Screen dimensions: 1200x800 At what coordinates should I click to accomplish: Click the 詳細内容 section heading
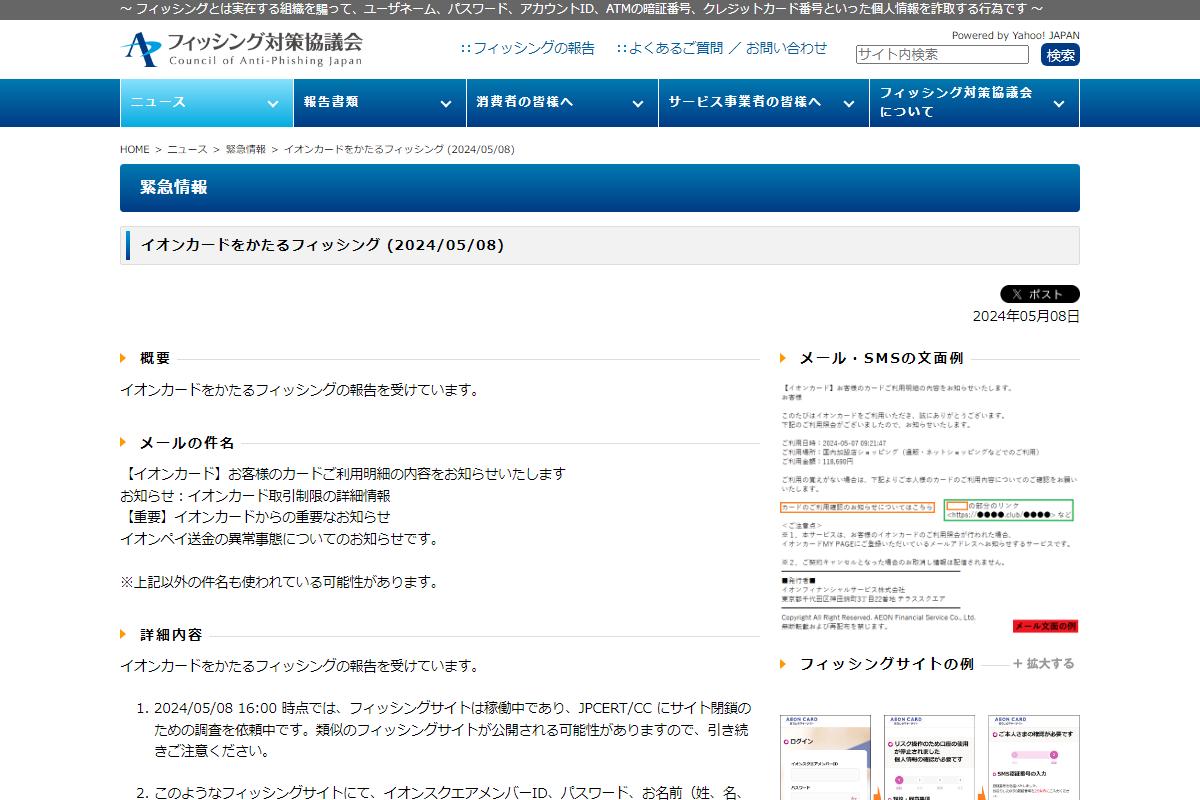(x=171, y=635)
